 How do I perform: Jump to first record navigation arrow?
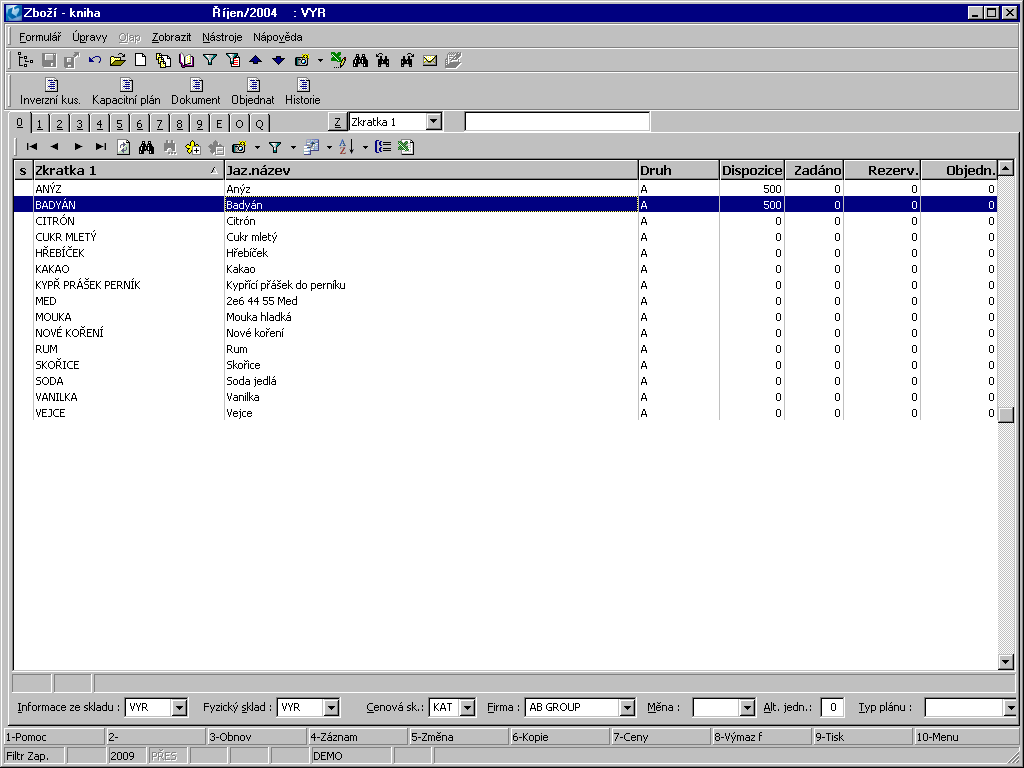(32, 147)
